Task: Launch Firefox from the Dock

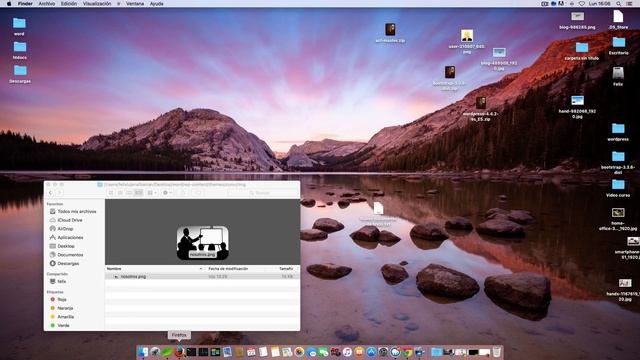Action: click(180, 352)
